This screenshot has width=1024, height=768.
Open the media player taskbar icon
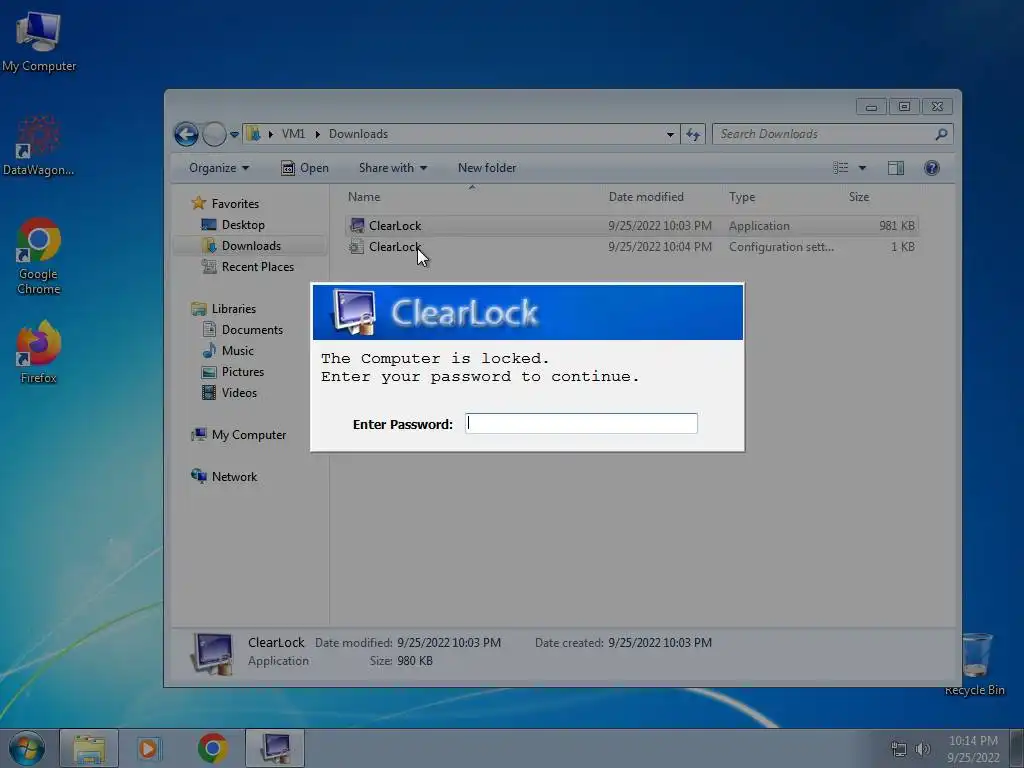(149, 748)
